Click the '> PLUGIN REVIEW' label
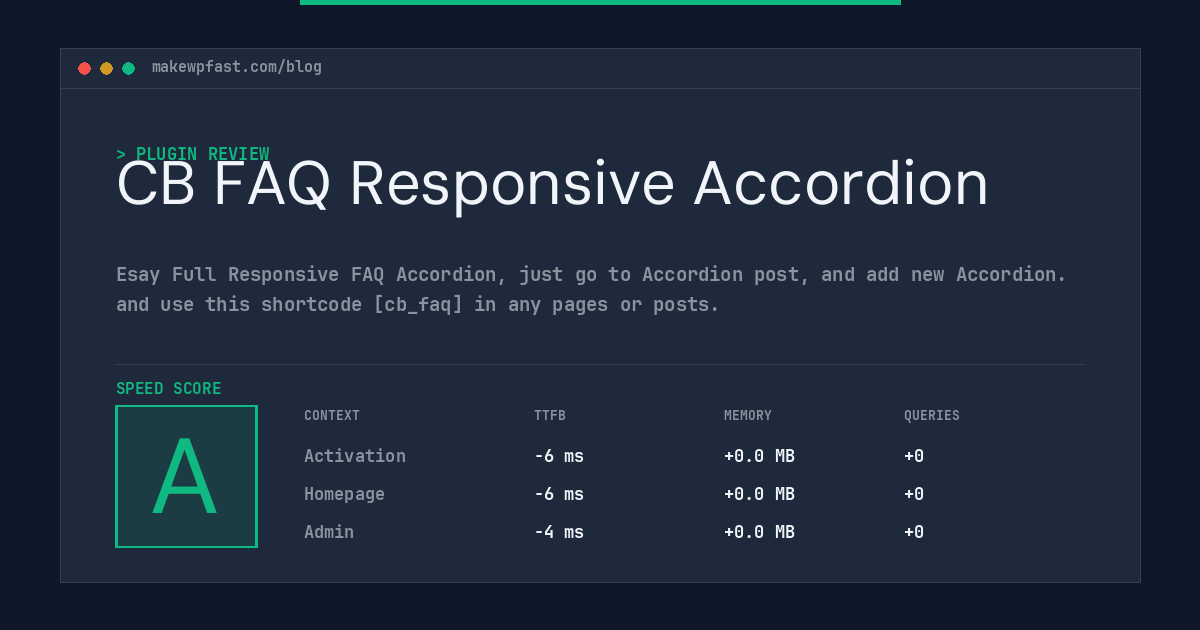The image size is (1200, 630). click(192, 154)
